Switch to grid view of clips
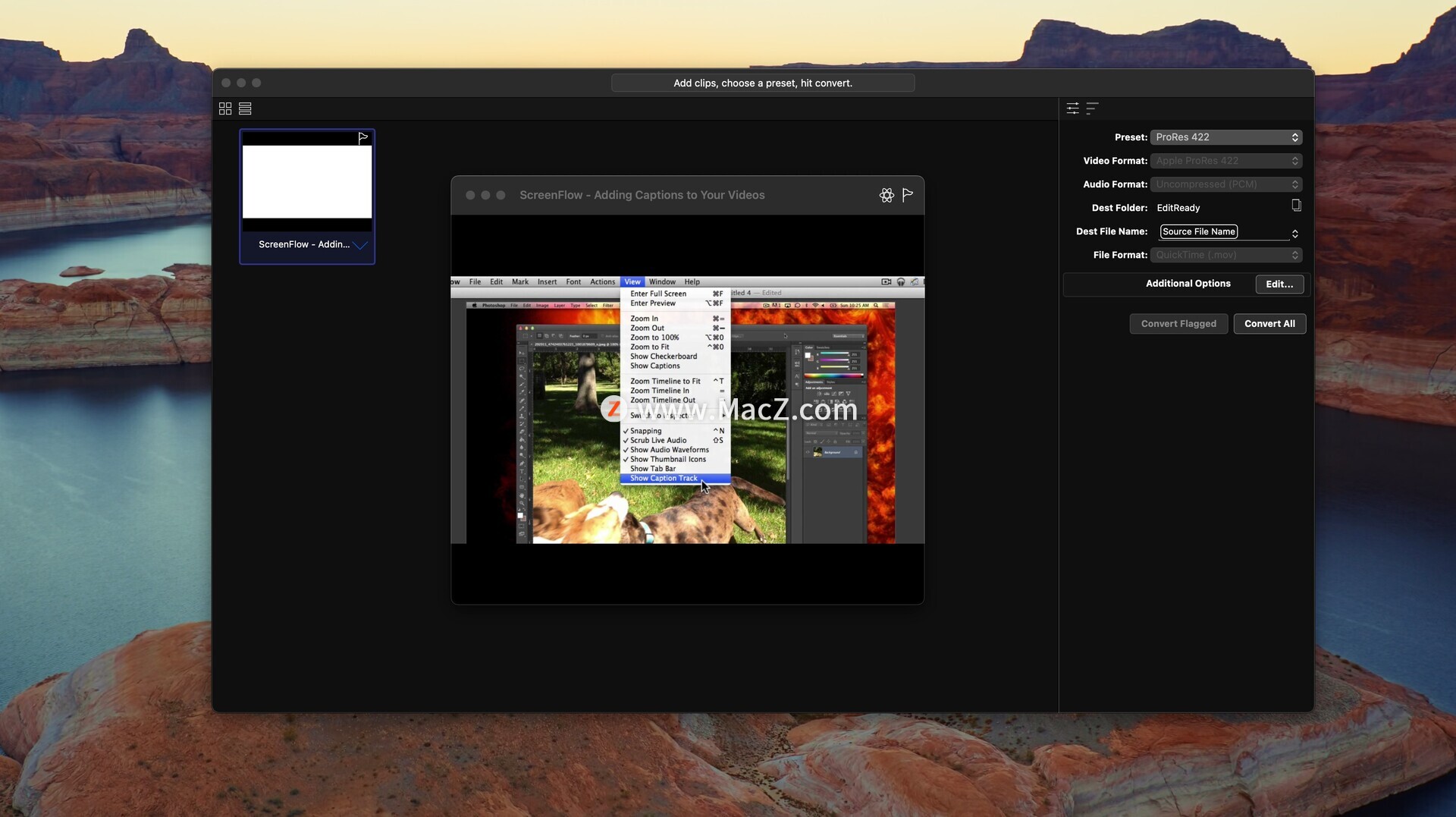Viewport: 1456px width, 817px height. (225, 108)
